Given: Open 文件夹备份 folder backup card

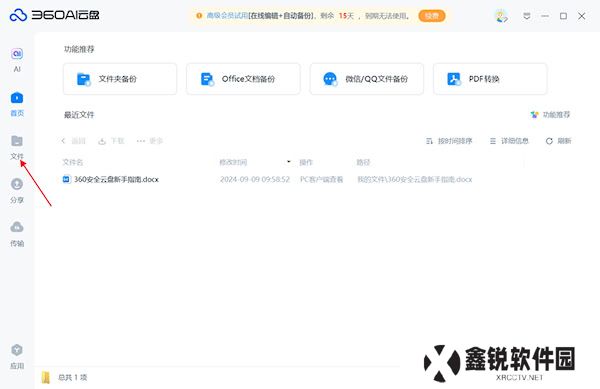Looking at the screenshot, I should (x=120, y=79).
